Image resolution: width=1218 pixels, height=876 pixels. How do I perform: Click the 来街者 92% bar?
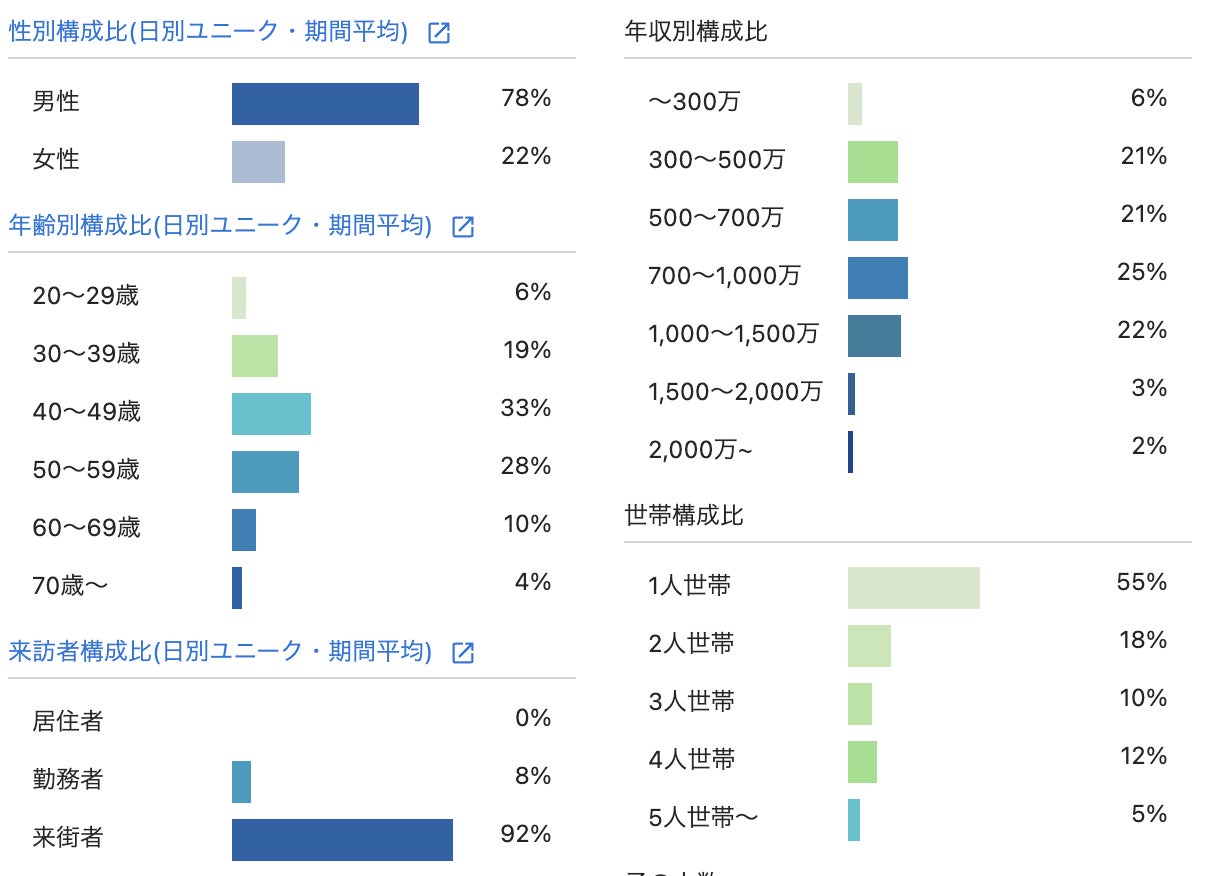[342, 840]
